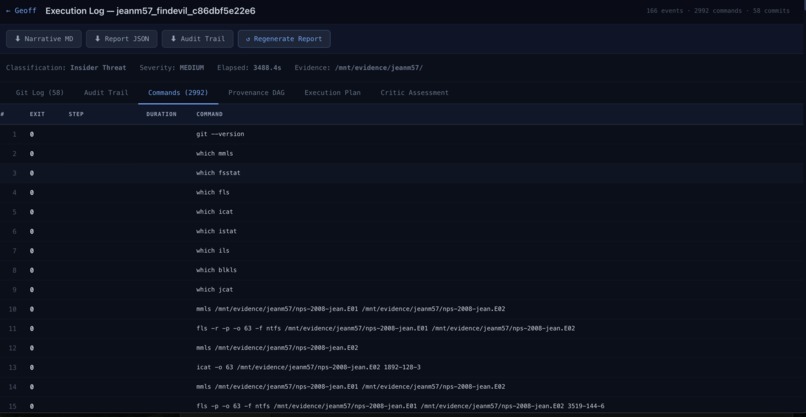Download the Narrative MD report
Image resolution: width=806 pixels, height=417 pixels.
coord(44,39)
